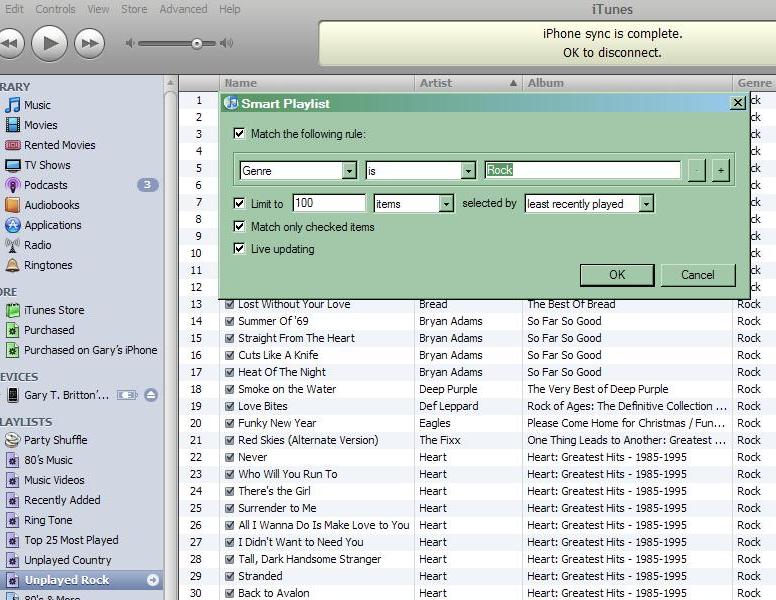Sort by Name column header
The width and height of the screenshot is (776, 600).
317,83
